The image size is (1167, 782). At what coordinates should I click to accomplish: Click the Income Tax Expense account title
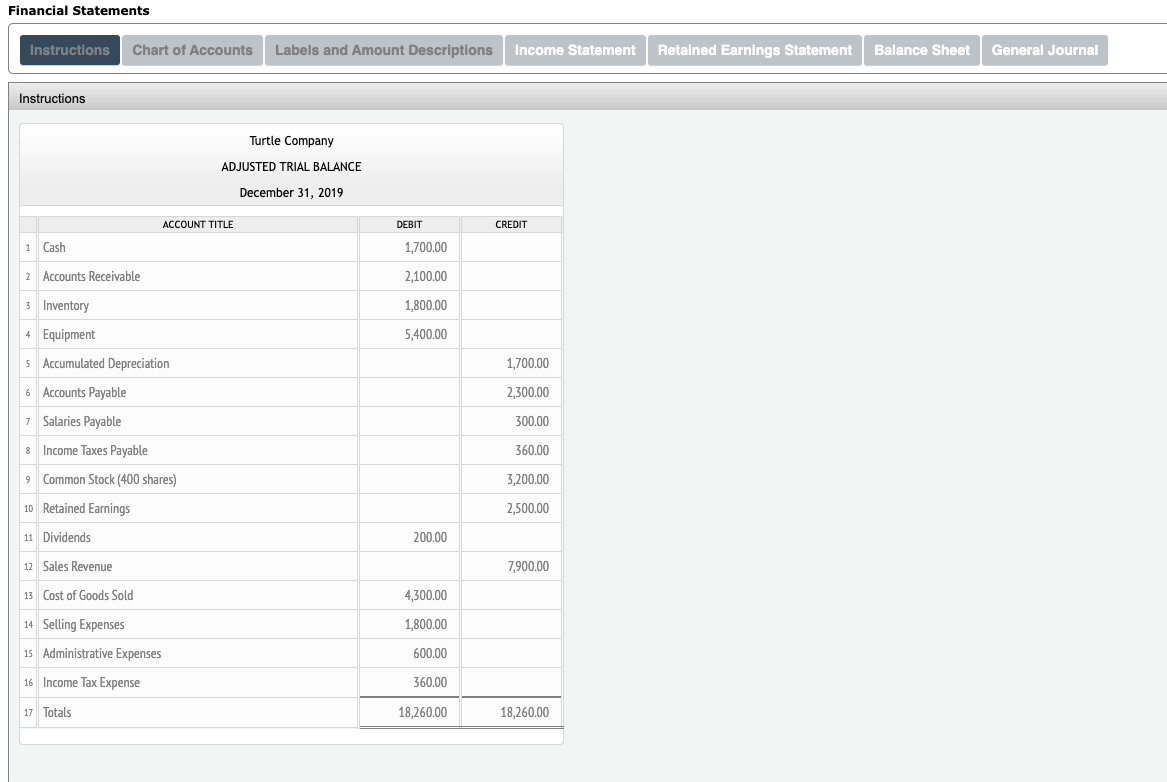click(91, 682)
